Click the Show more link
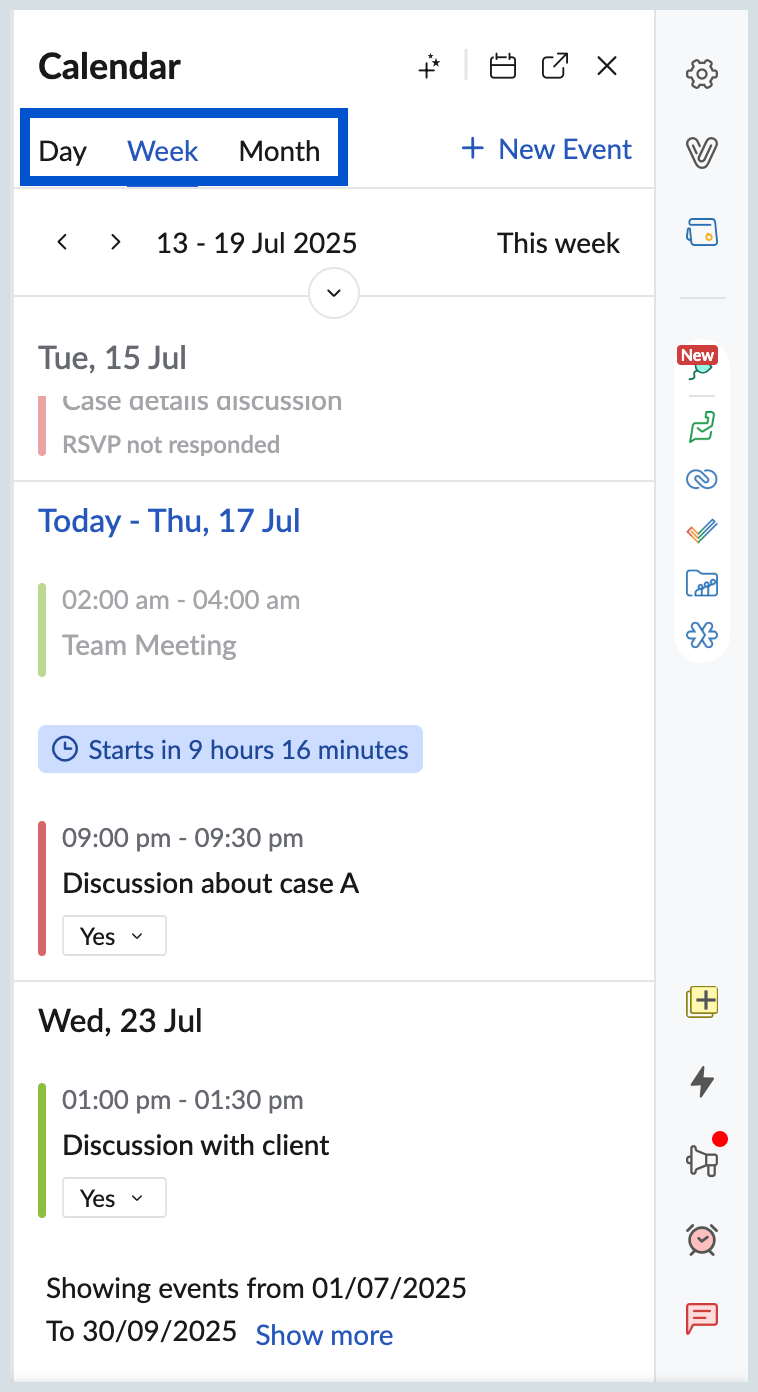The image size is (758, 1392). point(324,1335)
